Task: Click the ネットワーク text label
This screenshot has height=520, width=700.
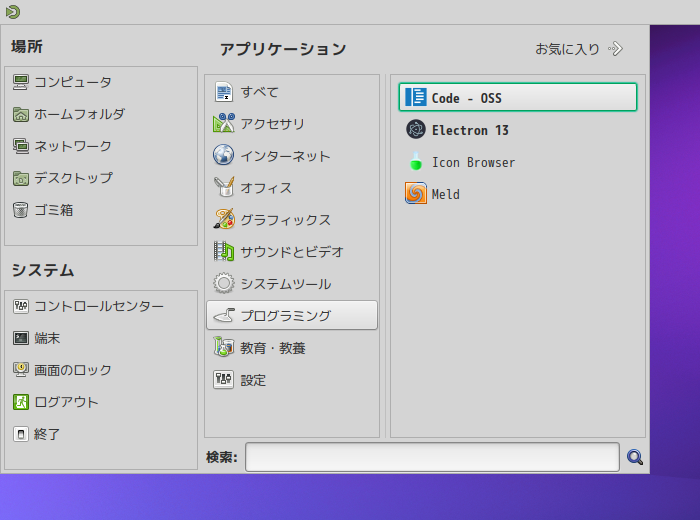Action: 73,146
